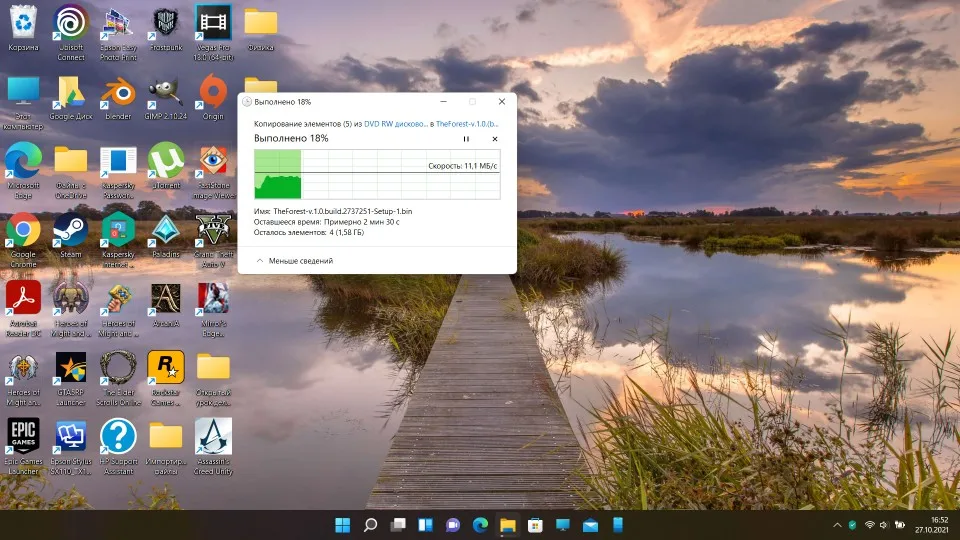Screen dimensions: 960x540
Task: Select the Импортир. файлы folder
Action: (x=166, y=447)
